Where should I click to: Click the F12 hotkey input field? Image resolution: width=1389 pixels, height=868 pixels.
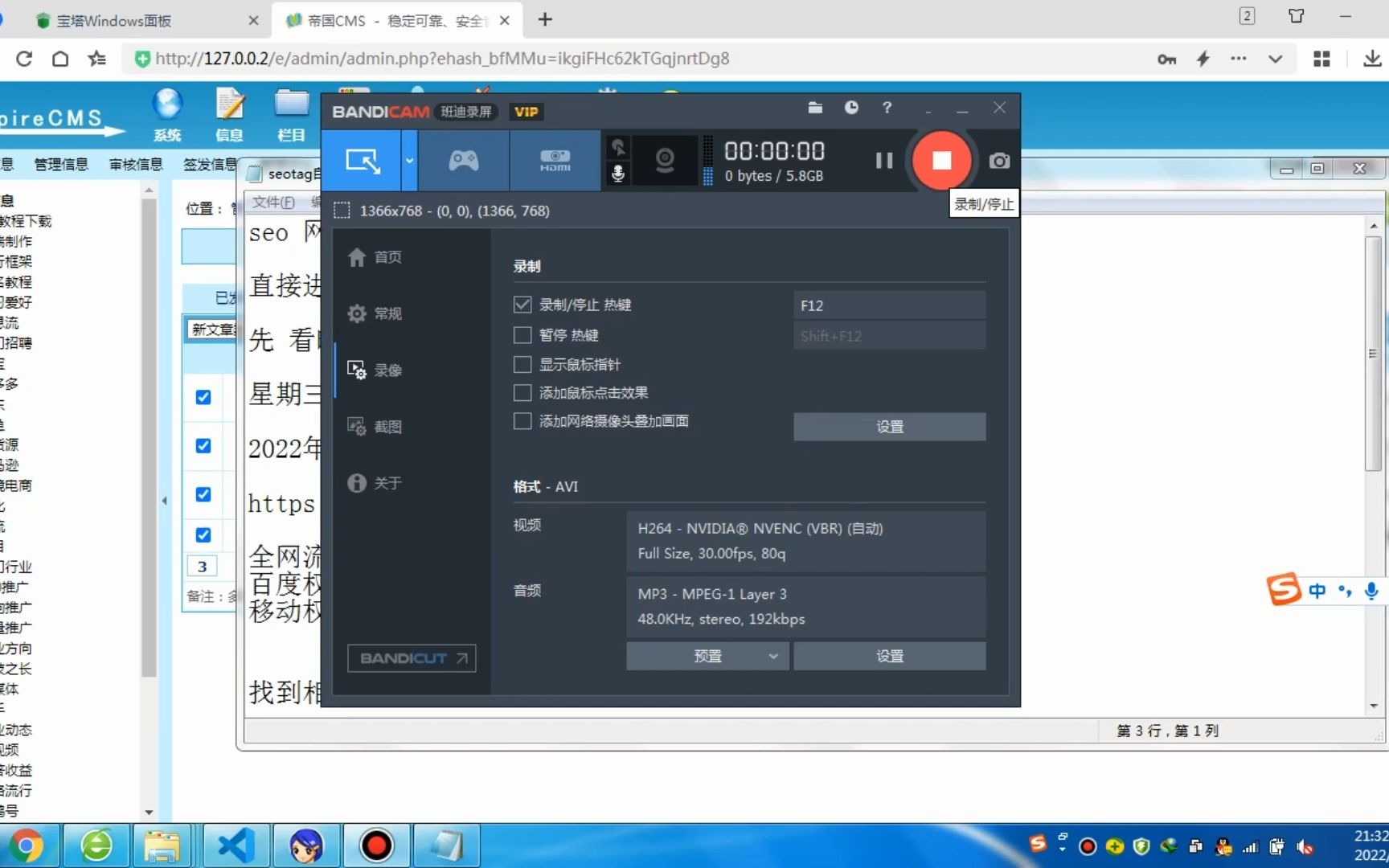pos(889,305)
